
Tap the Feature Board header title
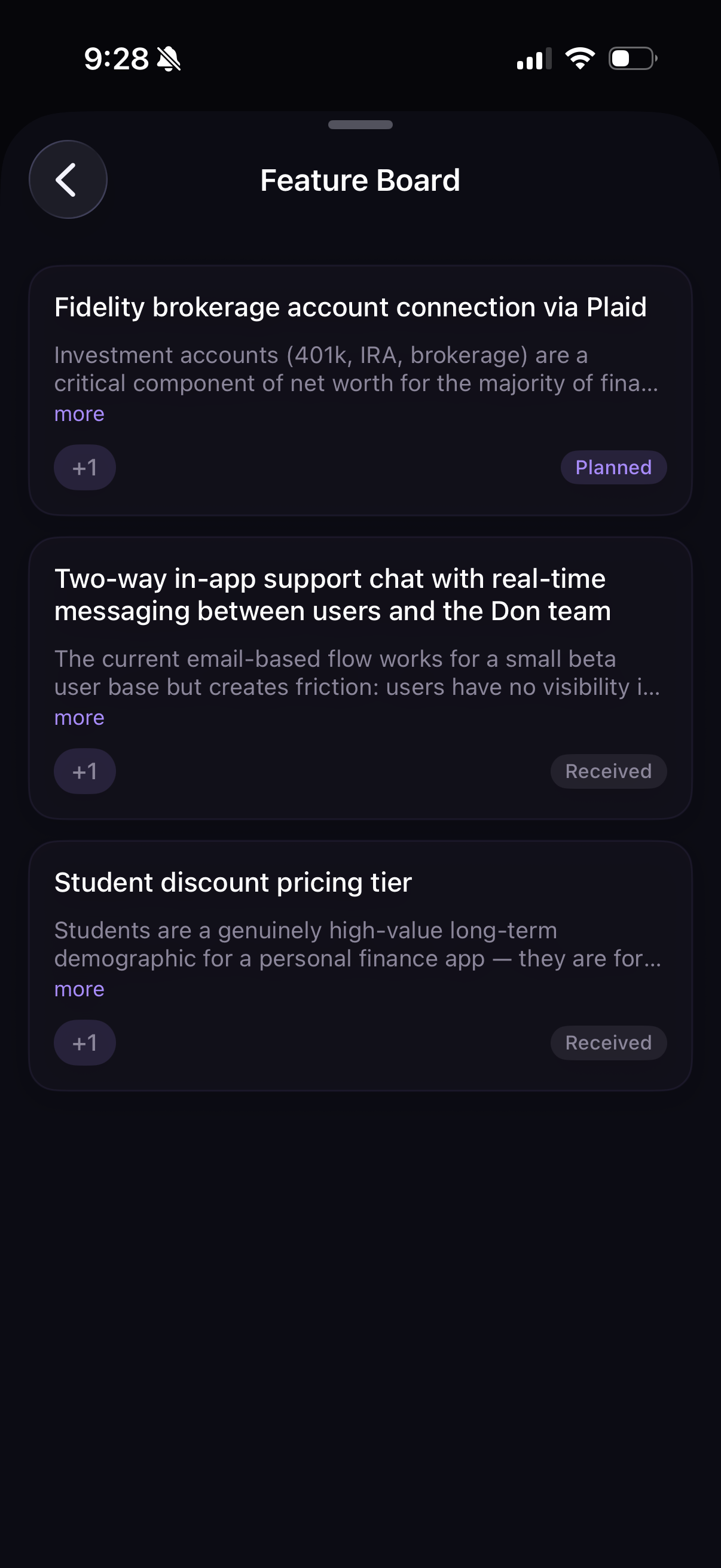pyautogui.click(x=360, y=180)
